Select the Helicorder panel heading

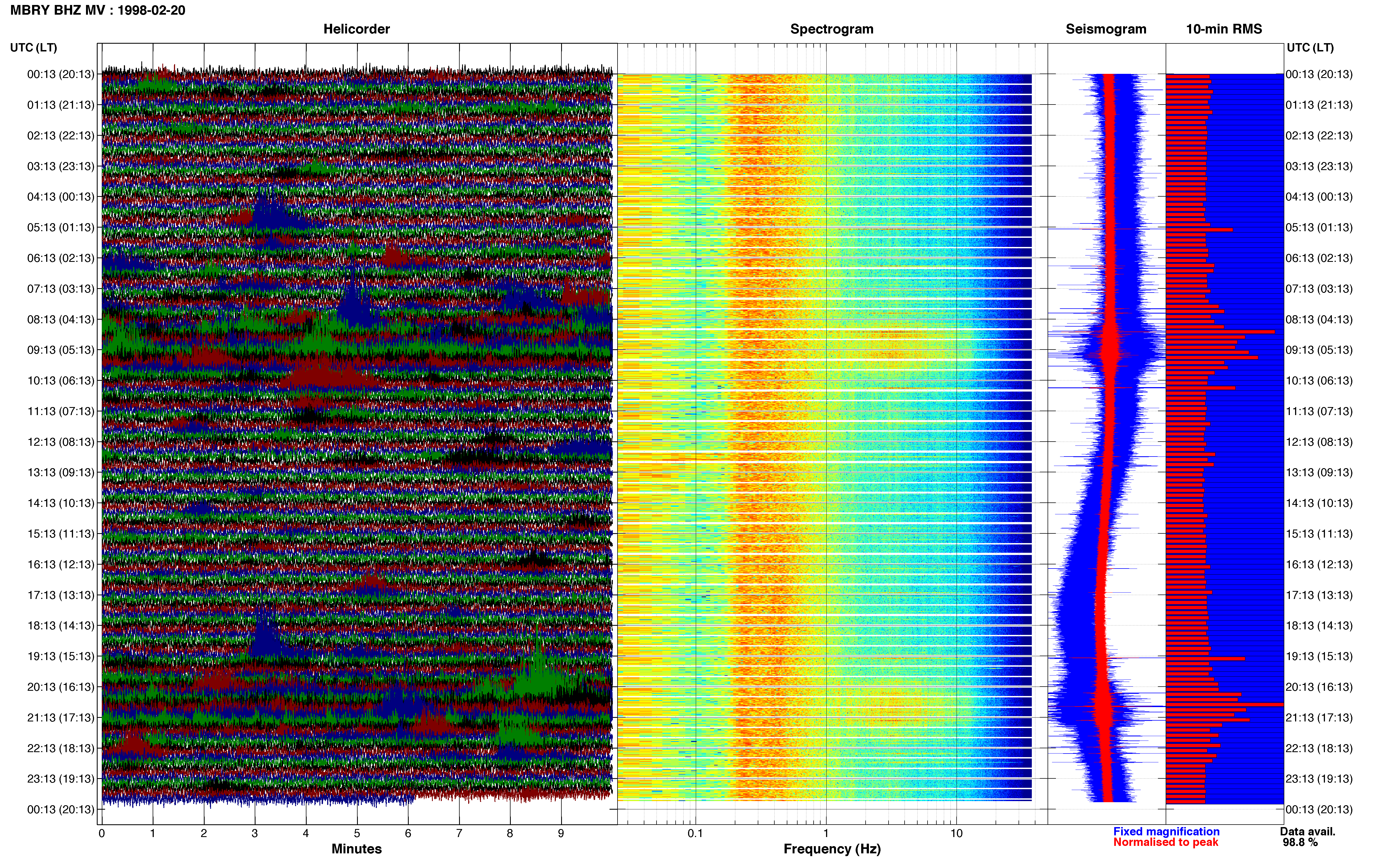pyautogui.click(x=356, y=29)
